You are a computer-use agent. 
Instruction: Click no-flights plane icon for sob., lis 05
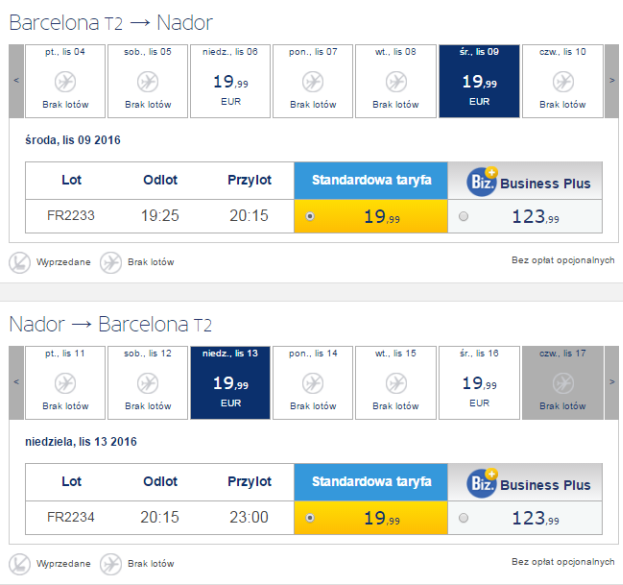tap(147, 82)
